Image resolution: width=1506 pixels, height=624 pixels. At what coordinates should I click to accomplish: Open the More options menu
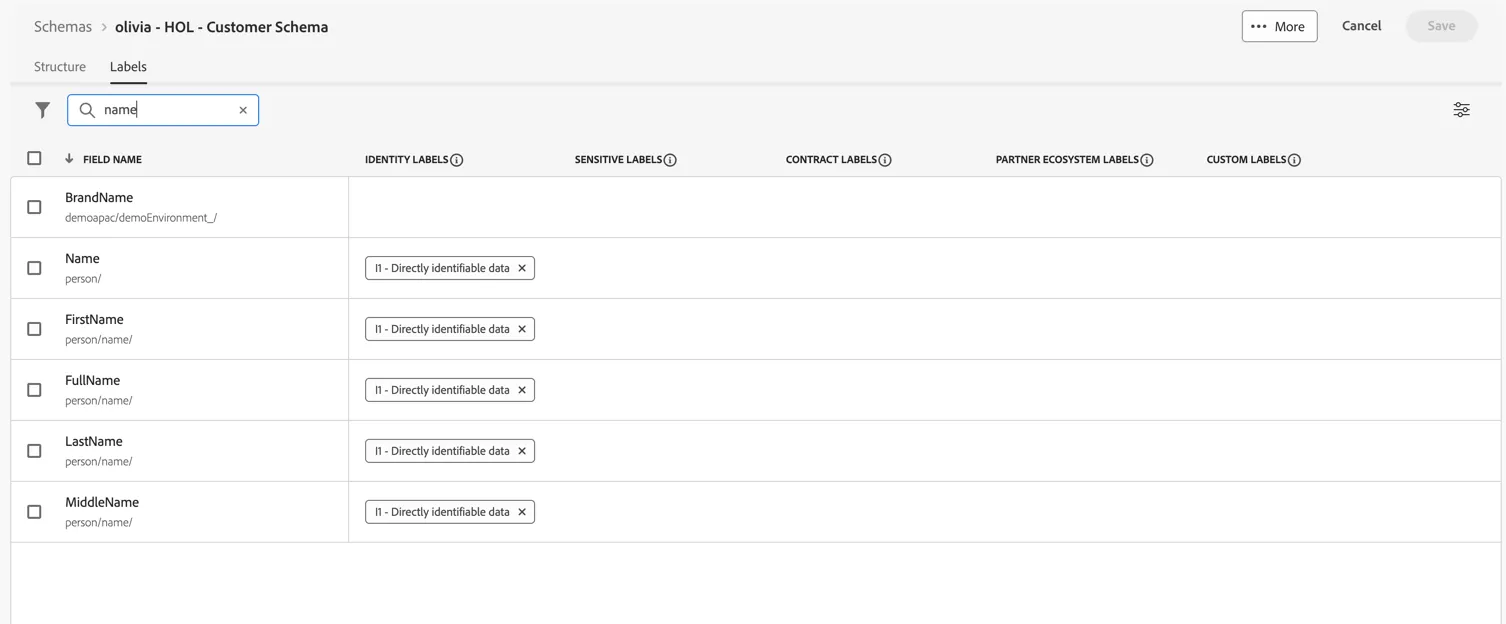(1279, 26)
